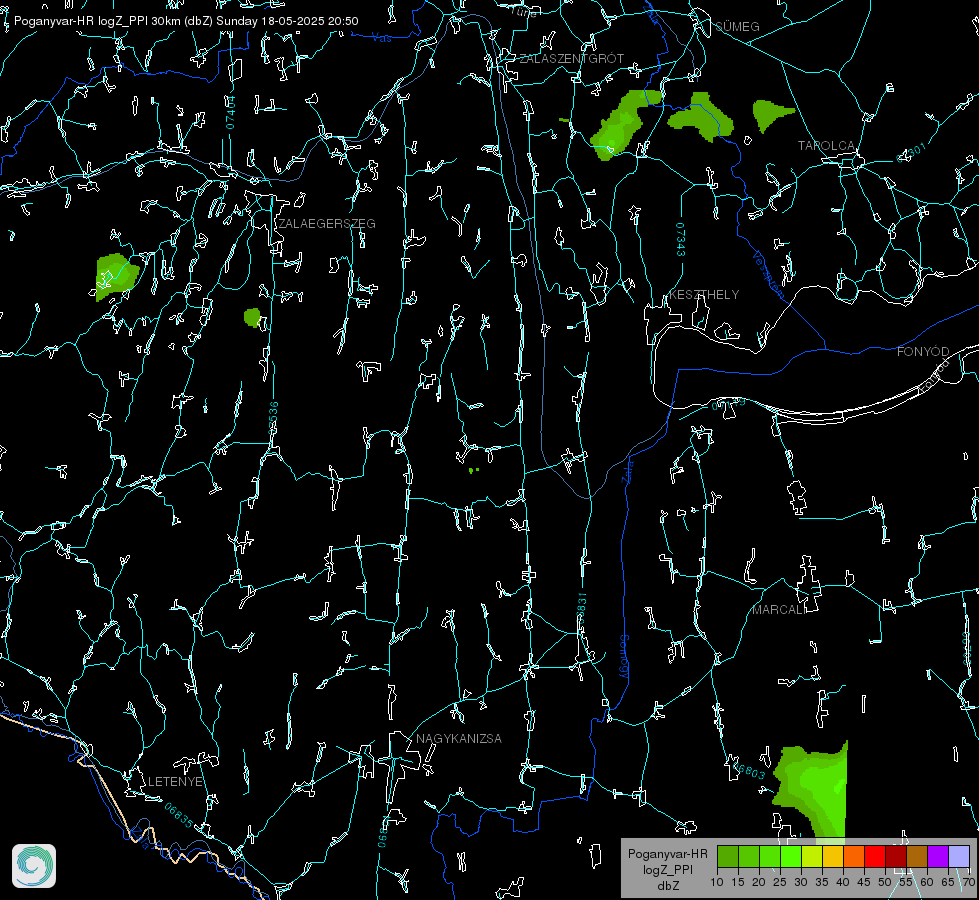Click the radar title text Poganyvar-HR logZ_PPI 30km

click(x=95, y=21)
